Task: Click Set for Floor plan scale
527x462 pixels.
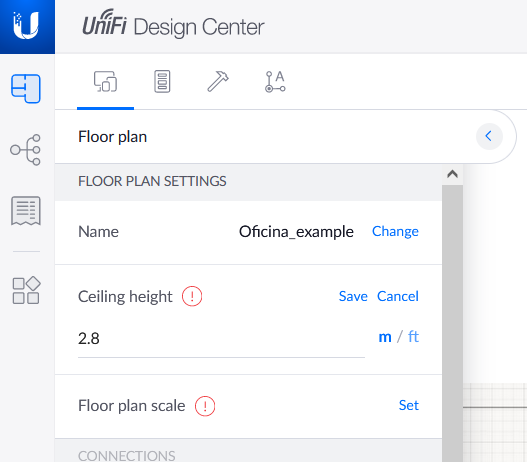Action: coord(409,406)
